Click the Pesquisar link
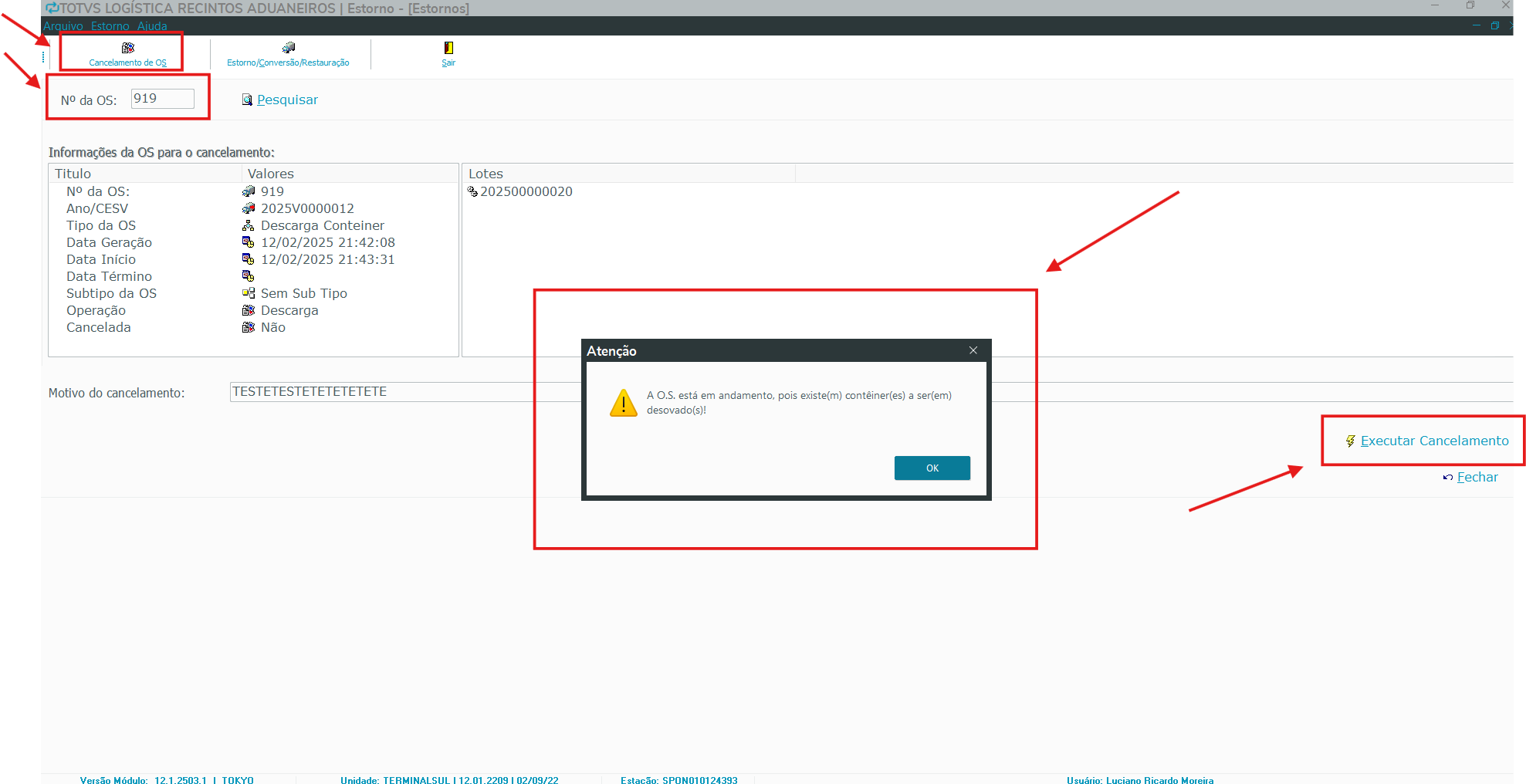 pos(287,100)
